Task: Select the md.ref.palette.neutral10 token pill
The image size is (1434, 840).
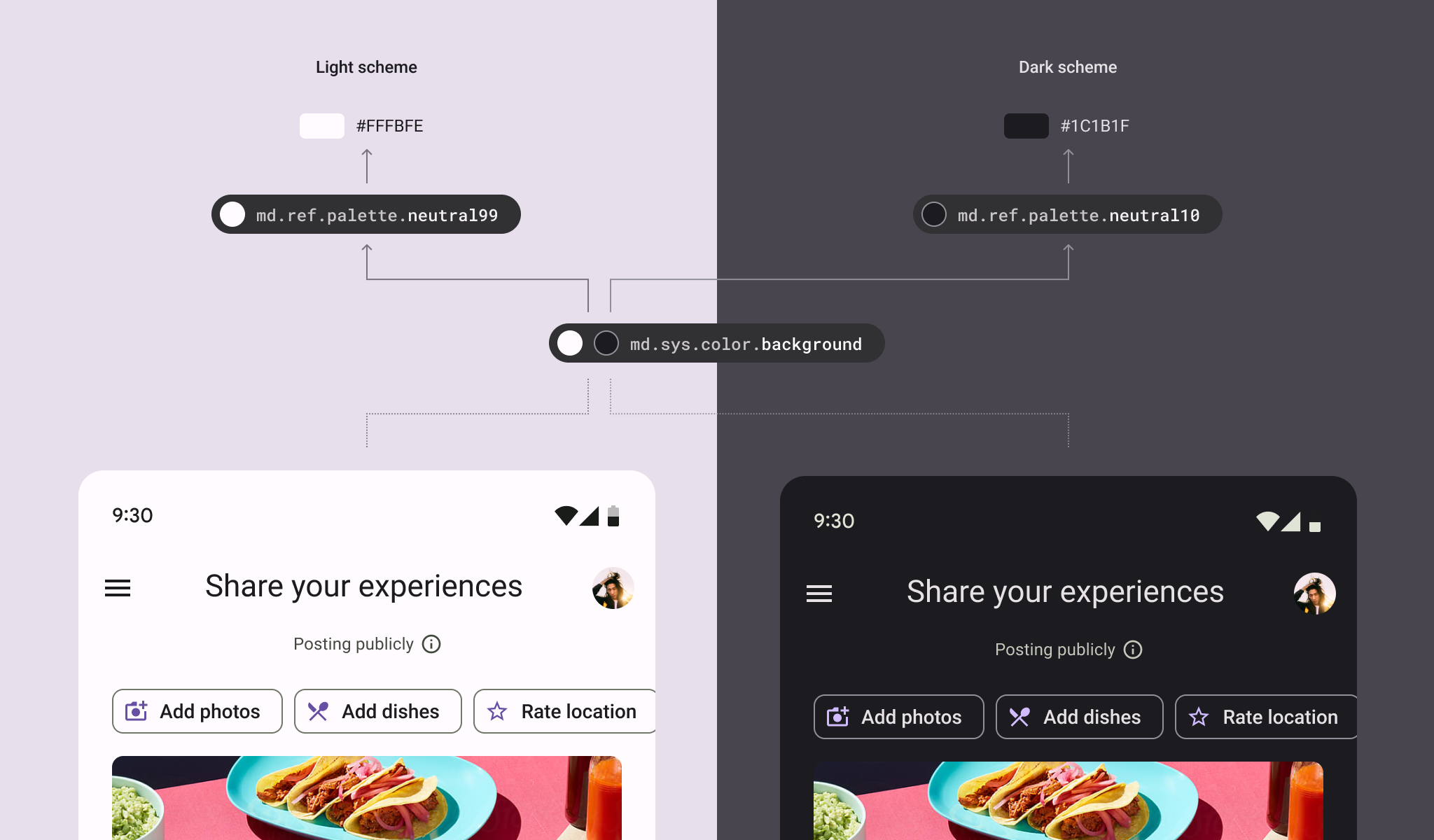Action: click(1068, 214)
